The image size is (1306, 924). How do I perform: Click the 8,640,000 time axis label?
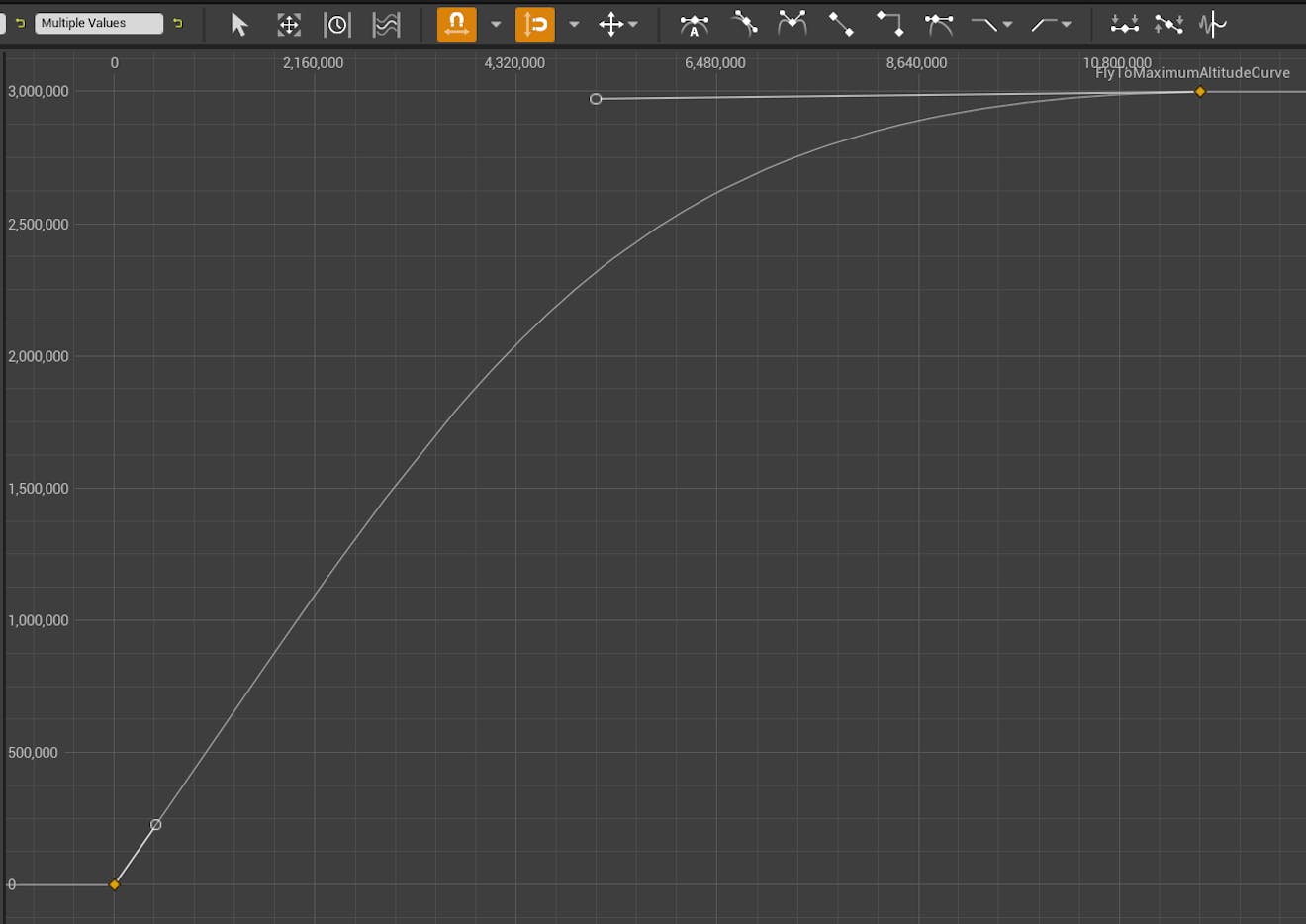click(916, 63)
